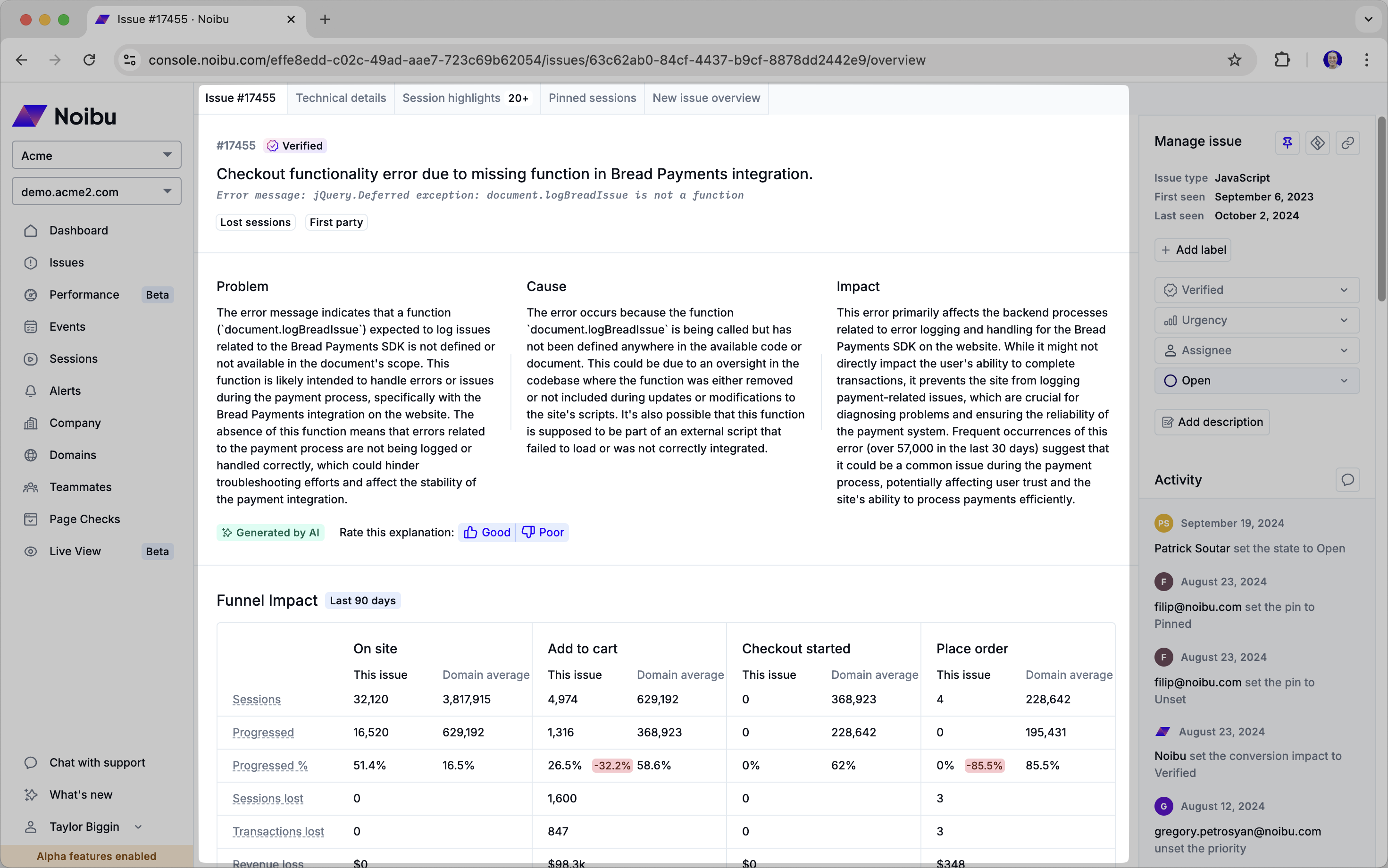The height and width of the screenshot is (868, 1388).
Task: Click the right panel vertical scrollbar
Action: click(x=1381, y=209)
